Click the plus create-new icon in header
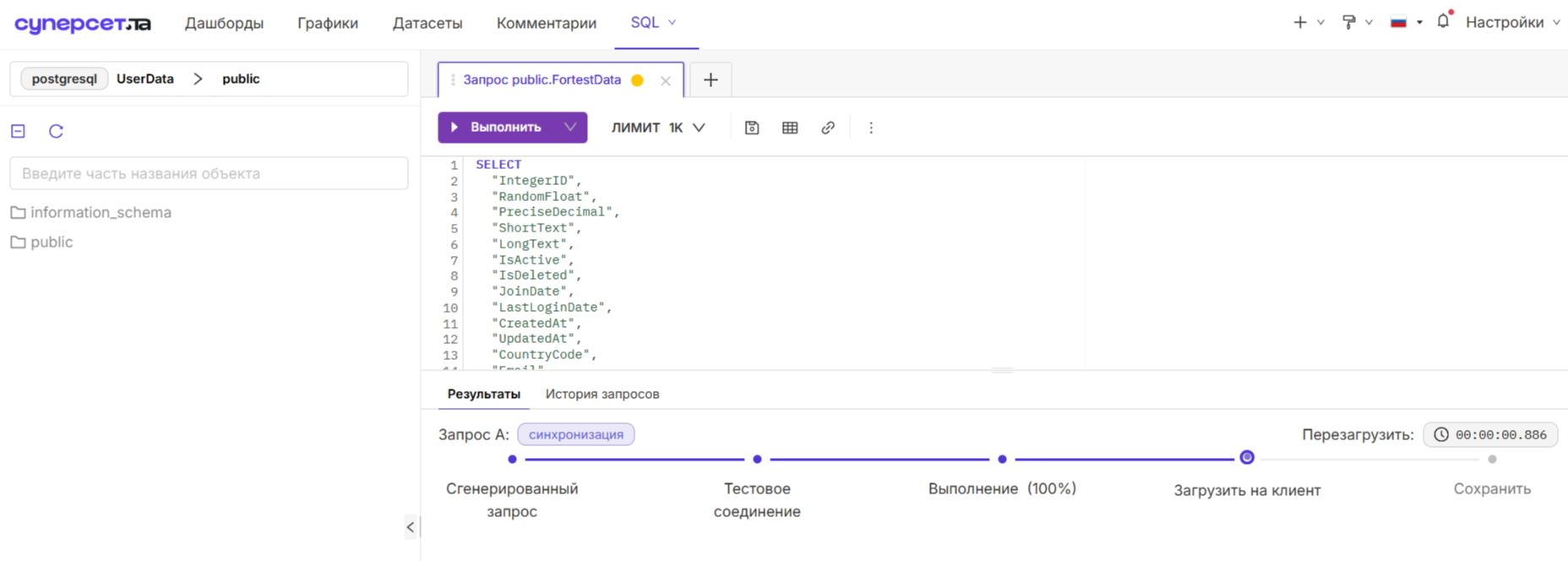Image resolution: width=1568 pixels, height=561 pixels. [x=1300, y=23]
